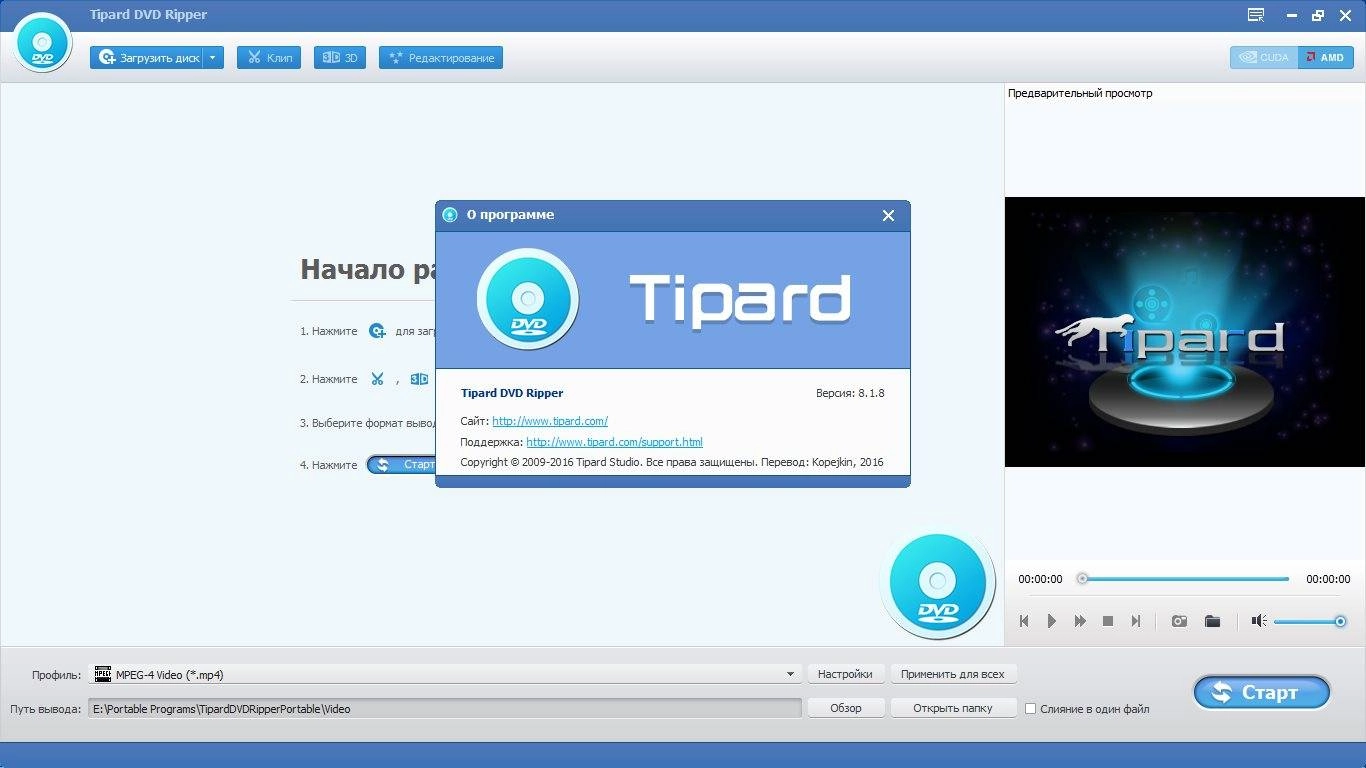Click the Tipard DVD logo in top-left

(x=43, y=43)
